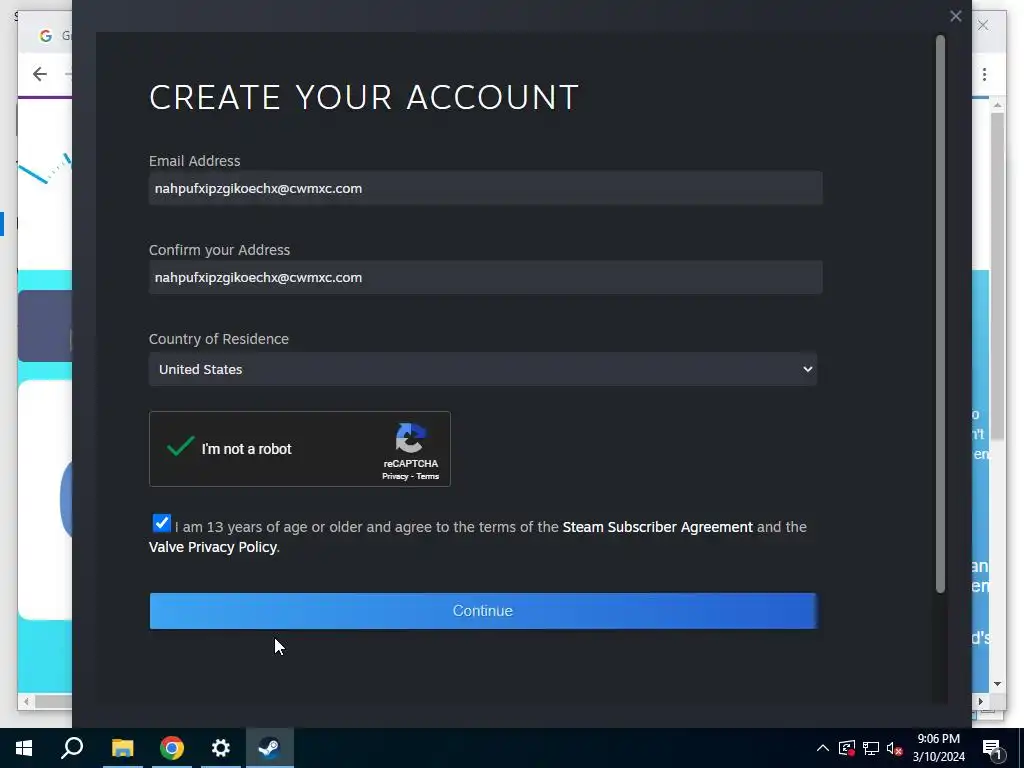Viewport: 1024px width, 768px height.
Task: Open Steam from the taskbar
Action: click(269, 747)
